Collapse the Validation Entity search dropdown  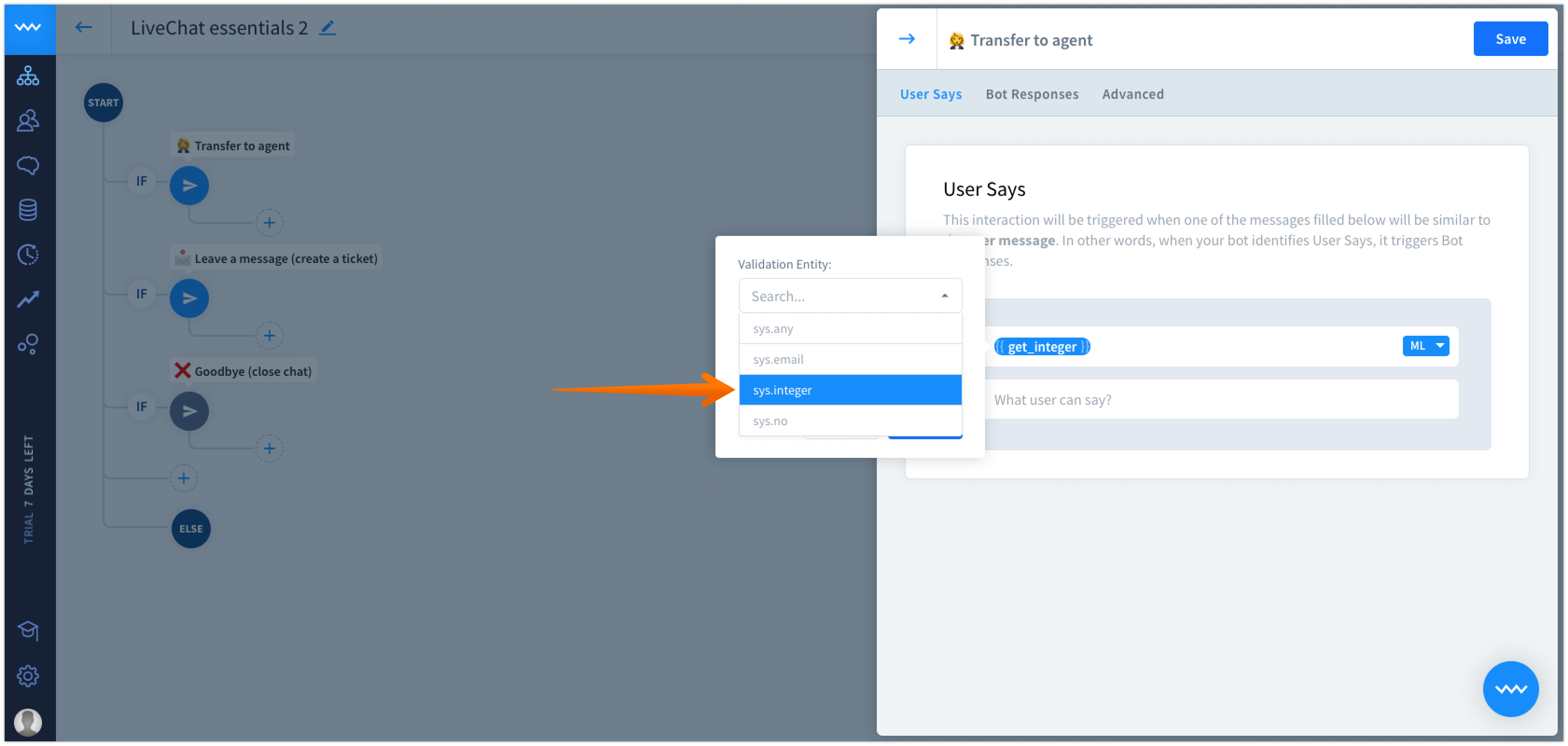944,296
